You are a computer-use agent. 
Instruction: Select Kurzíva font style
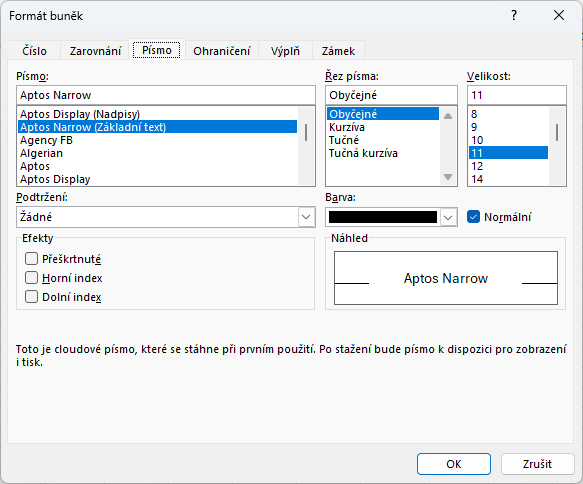383,127
